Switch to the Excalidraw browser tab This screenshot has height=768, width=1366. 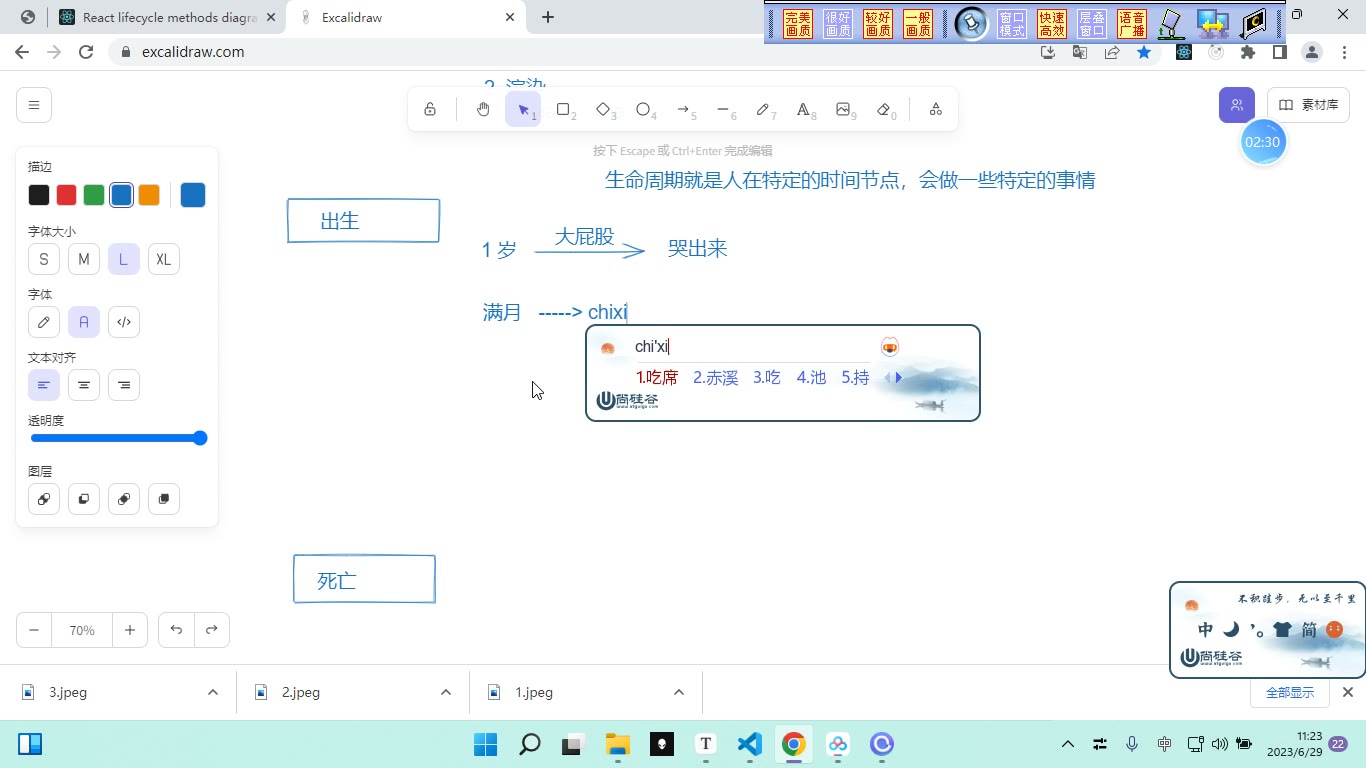[405, 17]
